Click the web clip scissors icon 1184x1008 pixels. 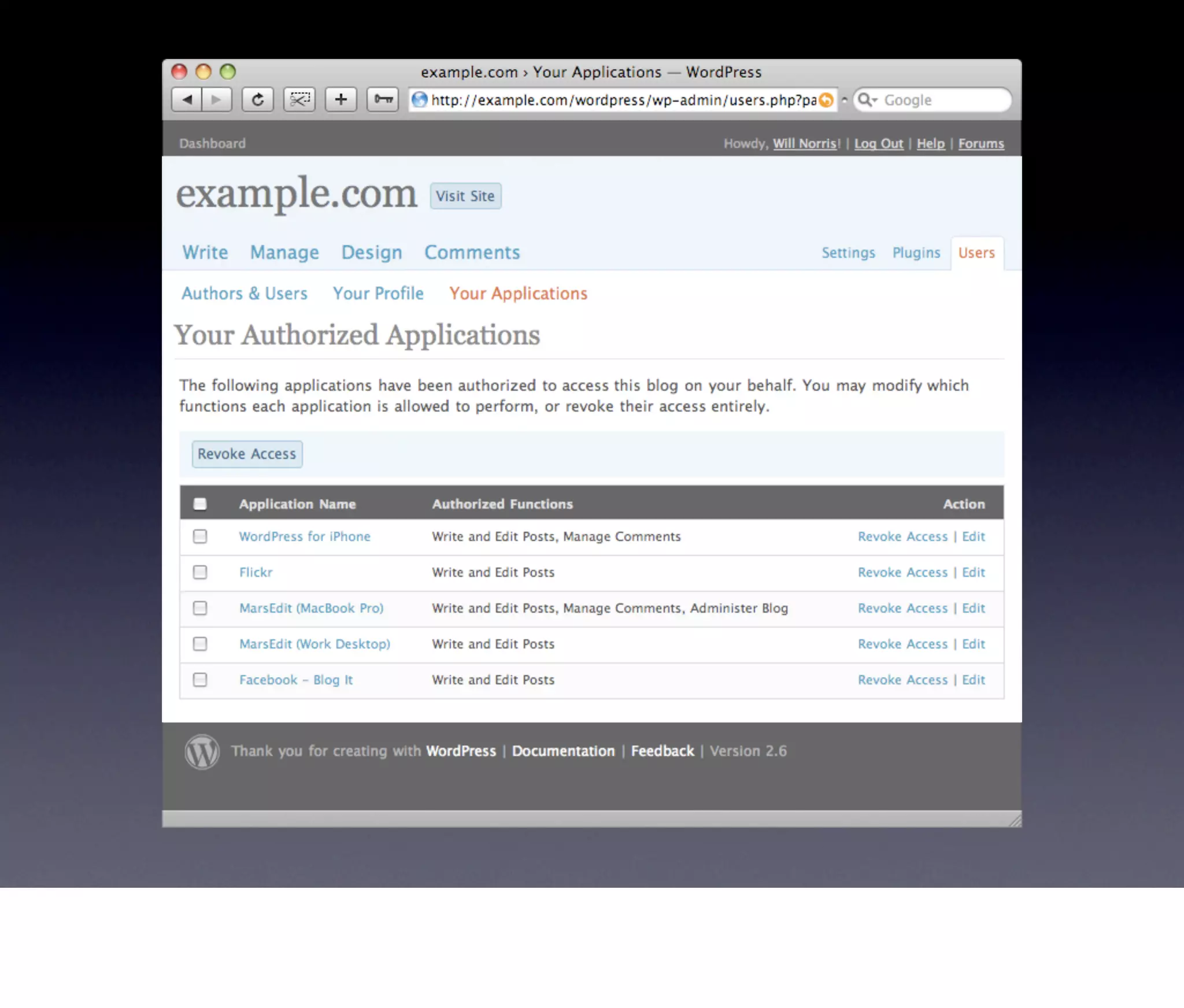click(x=299, y=99)
